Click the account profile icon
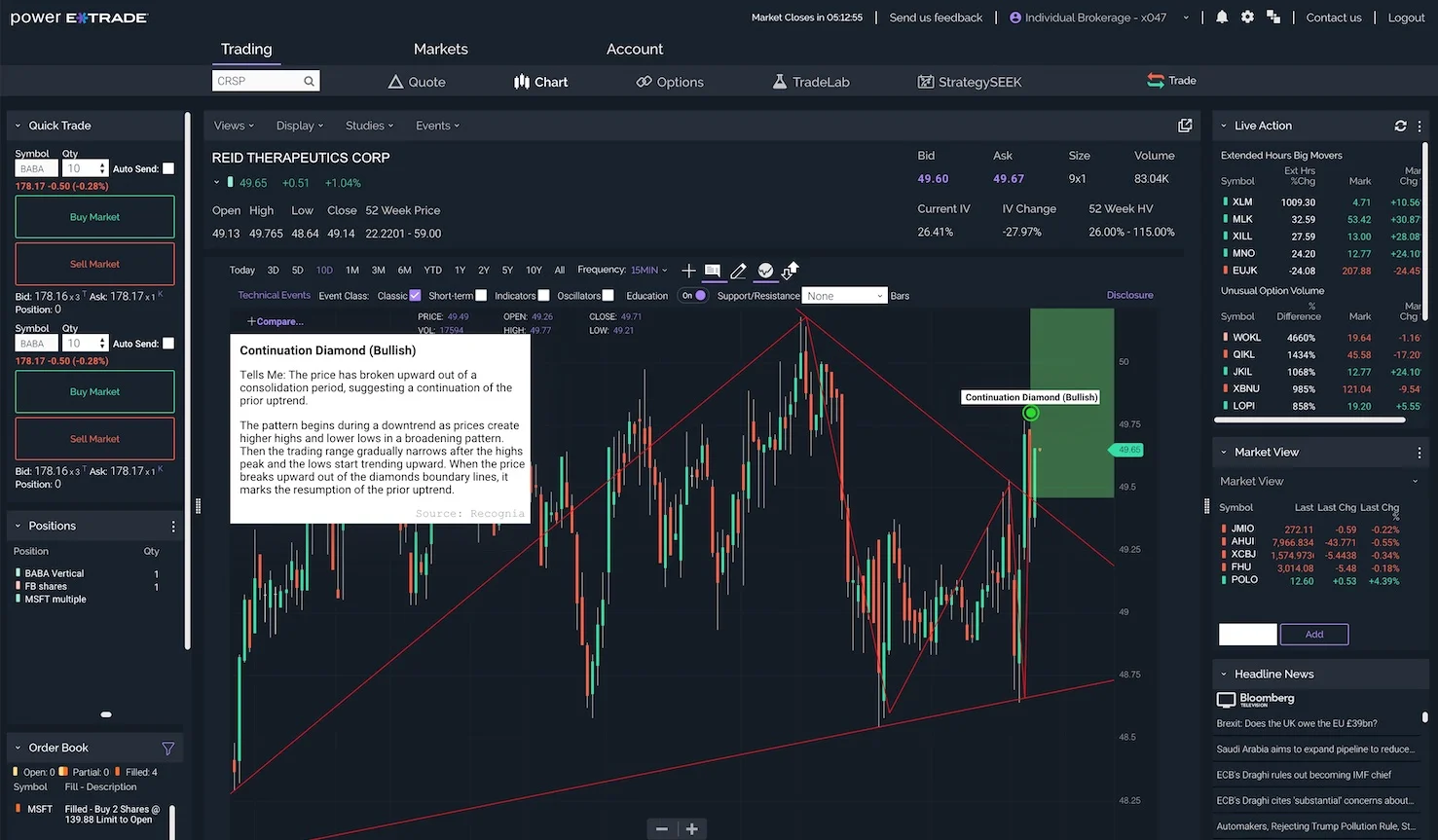This screenshot has height=840, width=1438. 1015,18
